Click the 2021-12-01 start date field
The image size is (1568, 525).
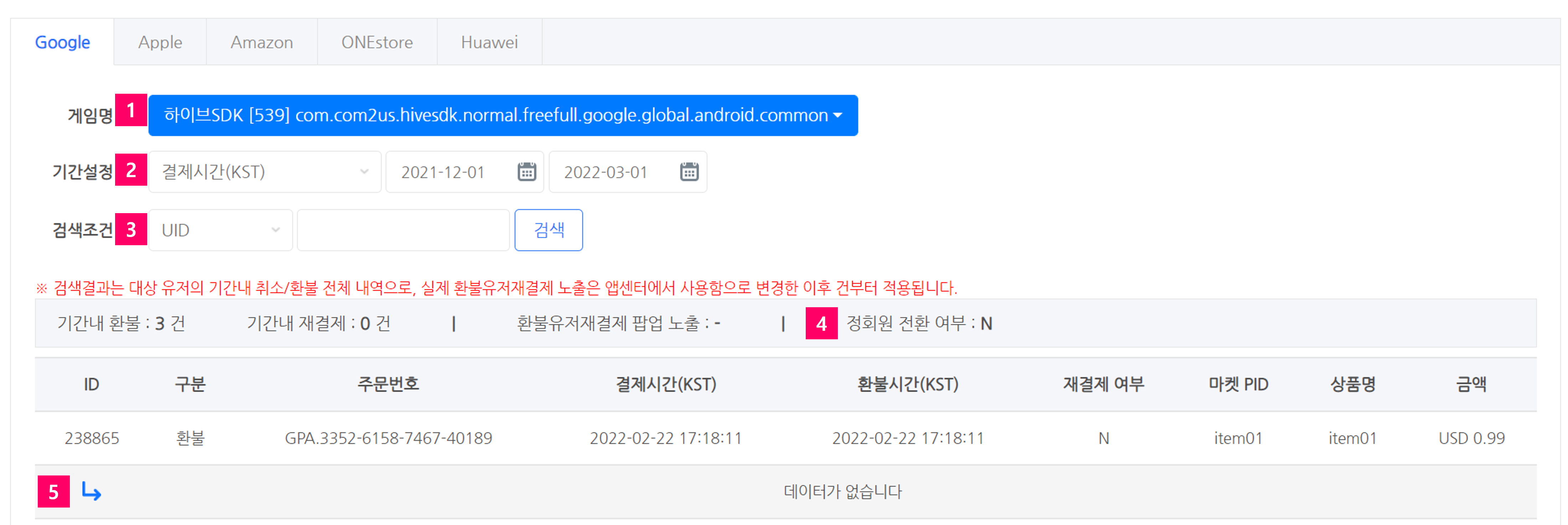click(464, 172)
